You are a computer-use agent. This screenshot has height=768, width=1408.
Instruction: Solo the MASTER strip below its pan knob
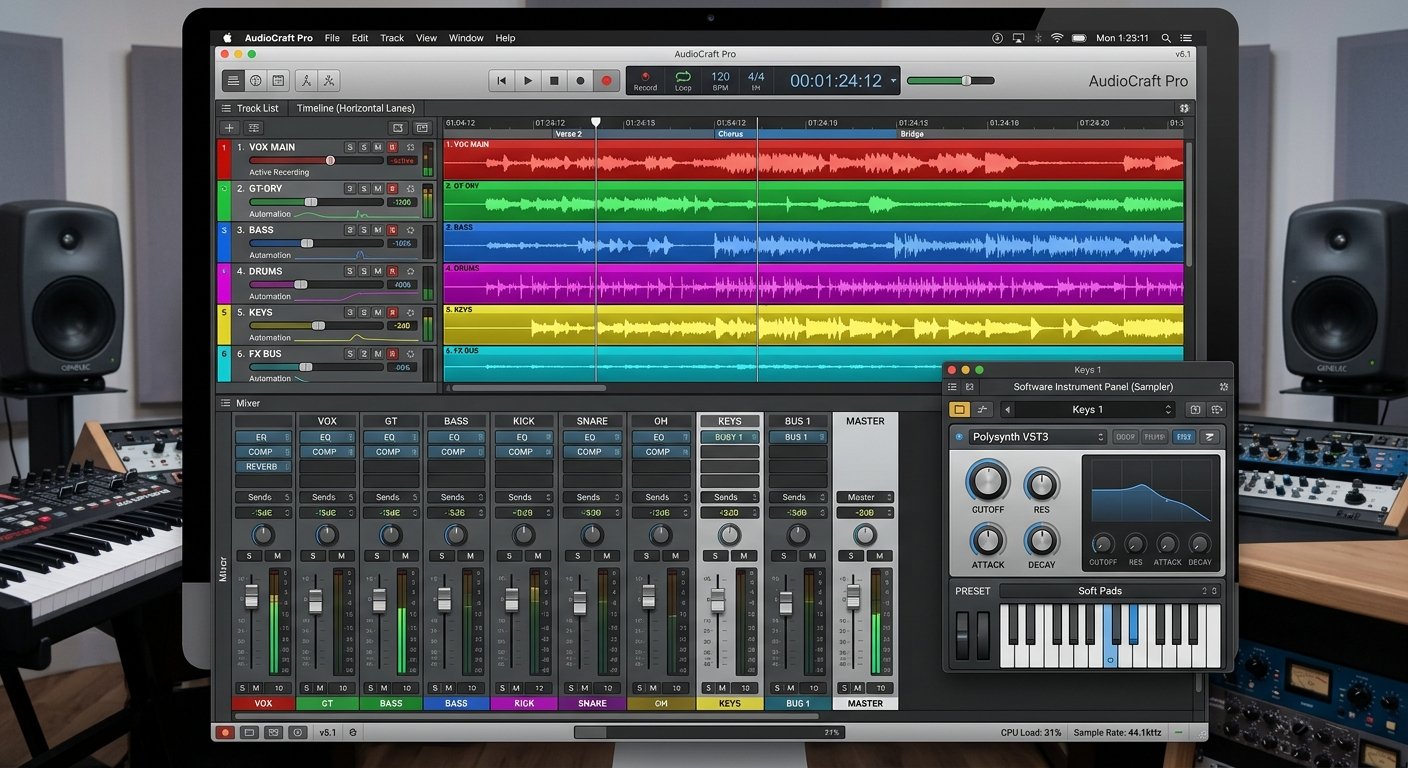click(x=852, y=556)
